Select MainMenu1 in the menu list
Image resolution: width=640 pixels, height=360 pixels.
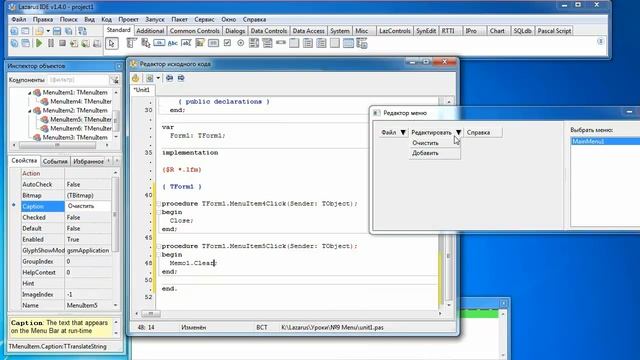605,141
